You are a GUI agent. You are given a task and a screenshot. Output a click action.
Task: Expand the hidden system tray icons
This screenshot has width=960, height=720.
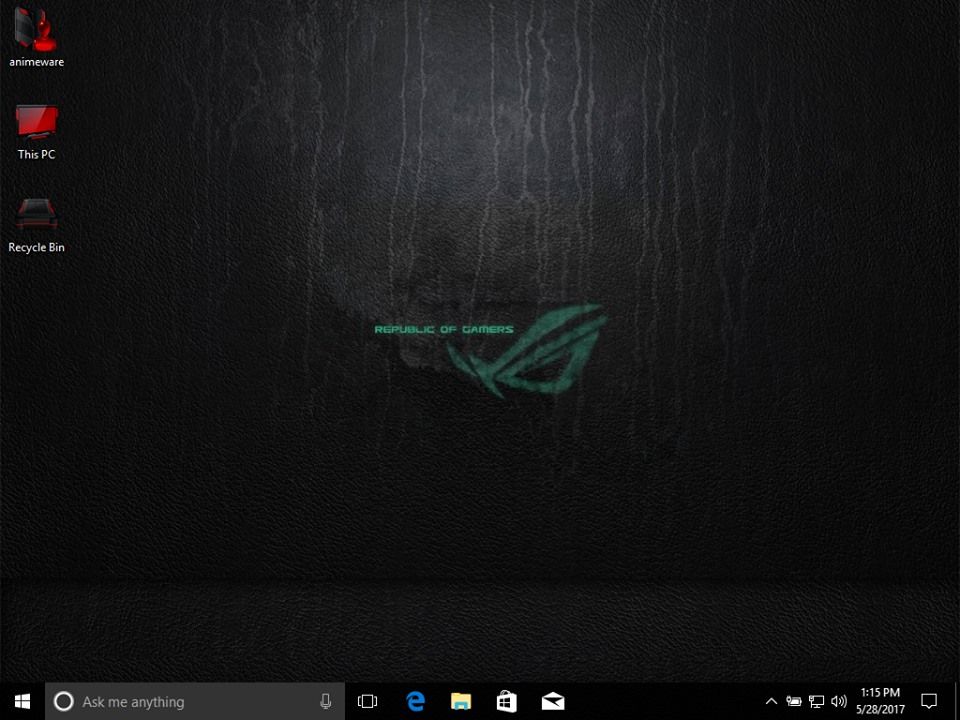[771, 701]
